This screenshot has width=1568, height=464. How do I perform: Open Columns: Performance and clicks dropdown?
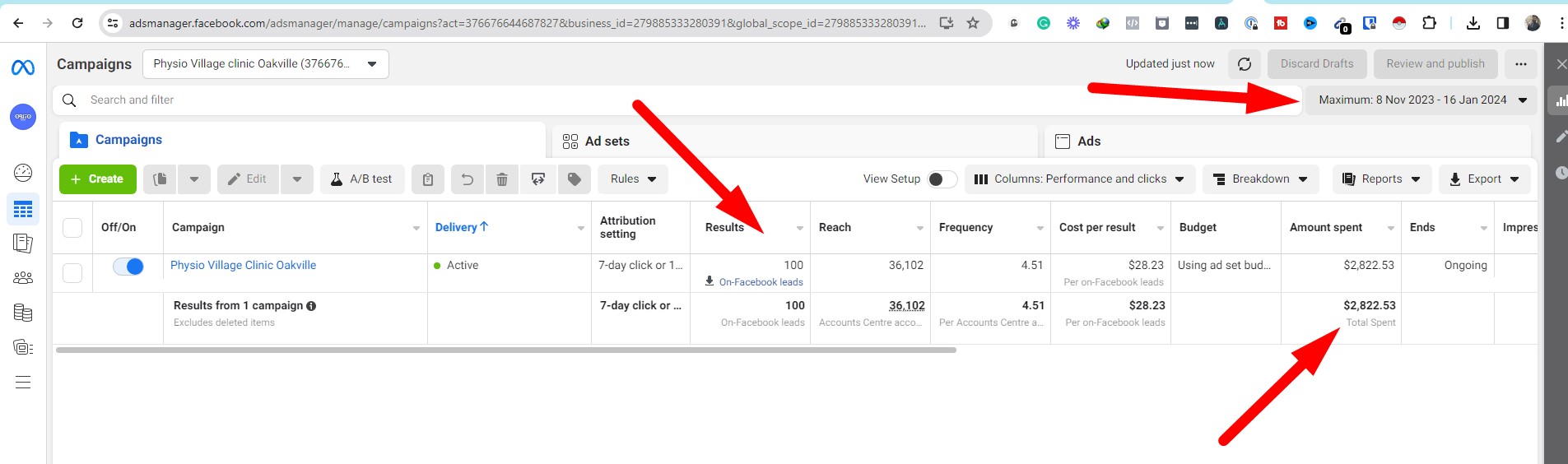click(1079, 179)
